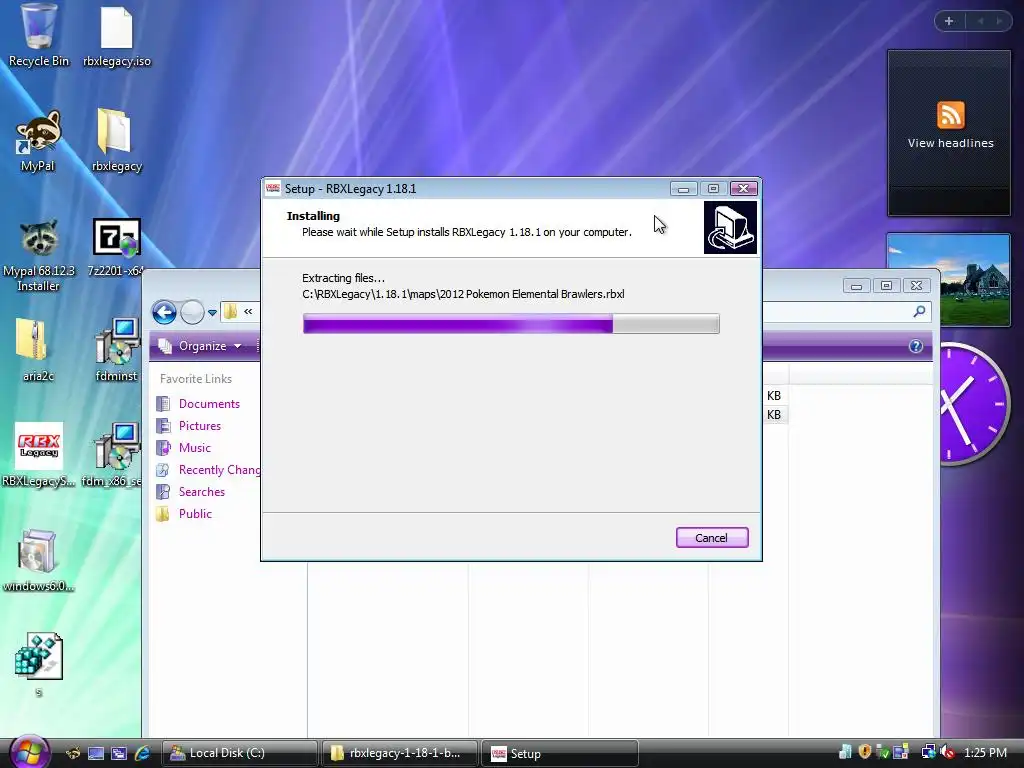Screen dimensions: 1024x768
Task: Launch the MyPal browser shortcut
Action: click(38, 141)
